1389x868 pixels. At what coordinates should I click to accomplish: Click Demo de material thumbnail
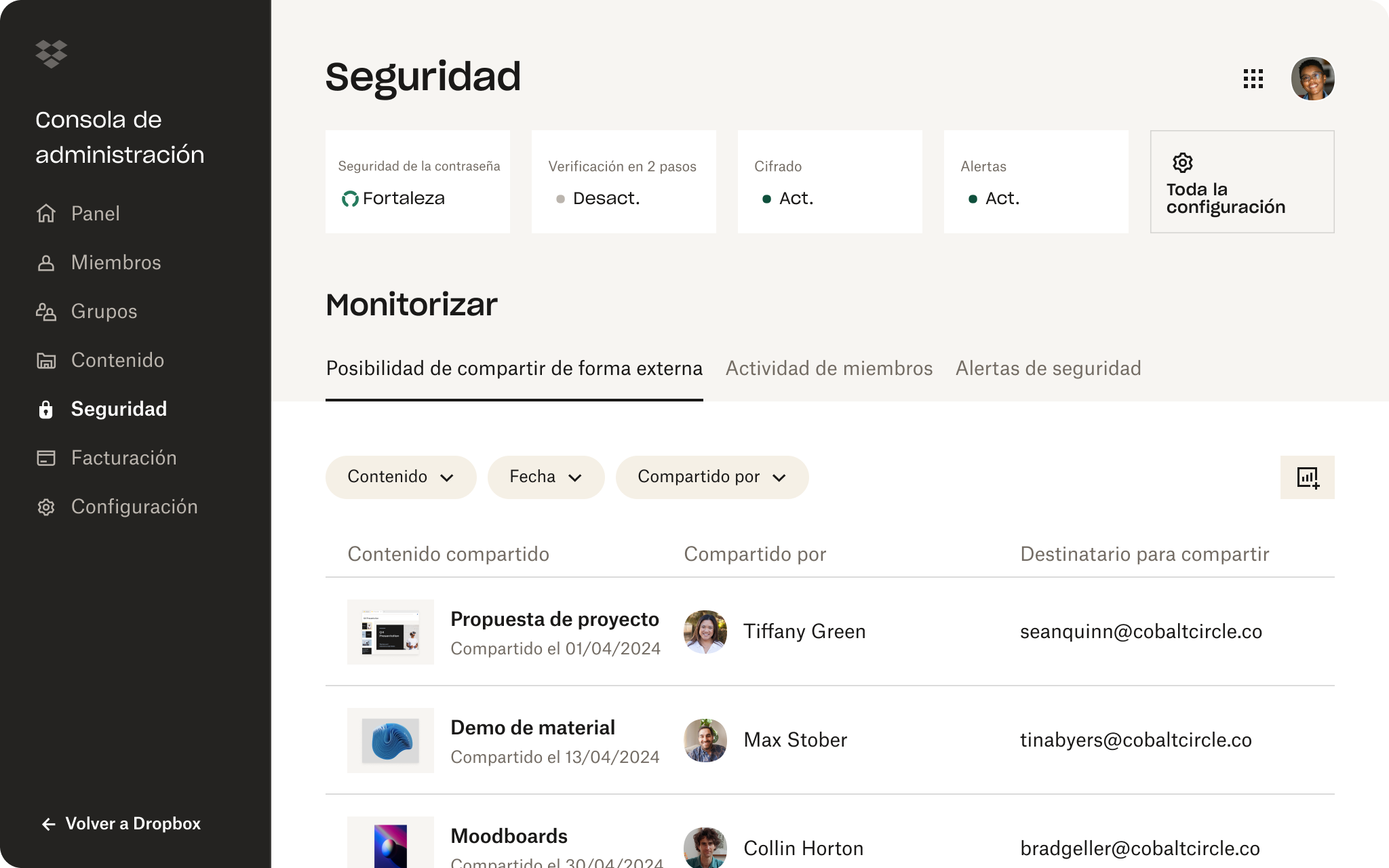point(391,741)
